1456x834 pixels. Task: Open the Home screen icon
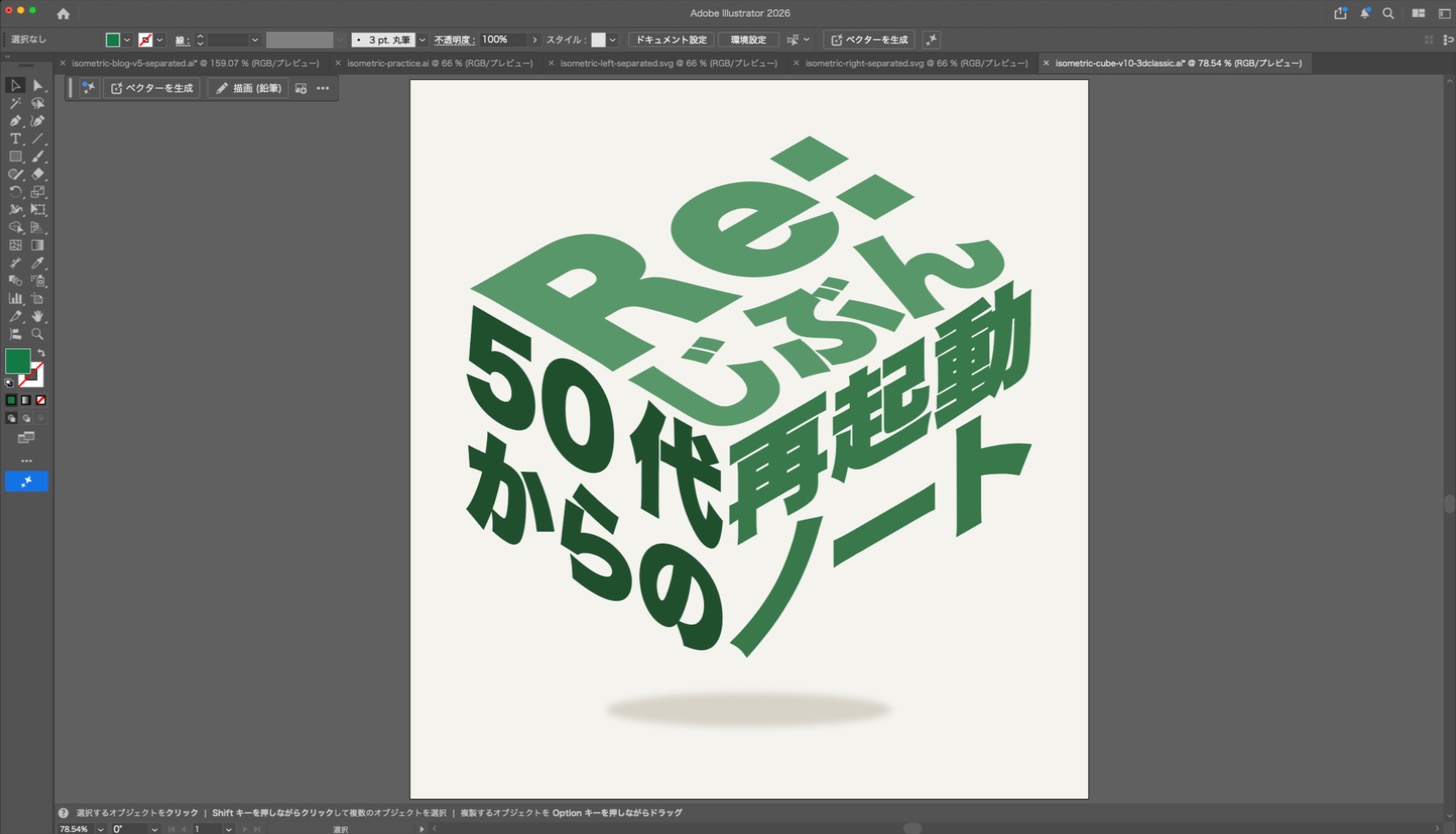tap(63, 13)
